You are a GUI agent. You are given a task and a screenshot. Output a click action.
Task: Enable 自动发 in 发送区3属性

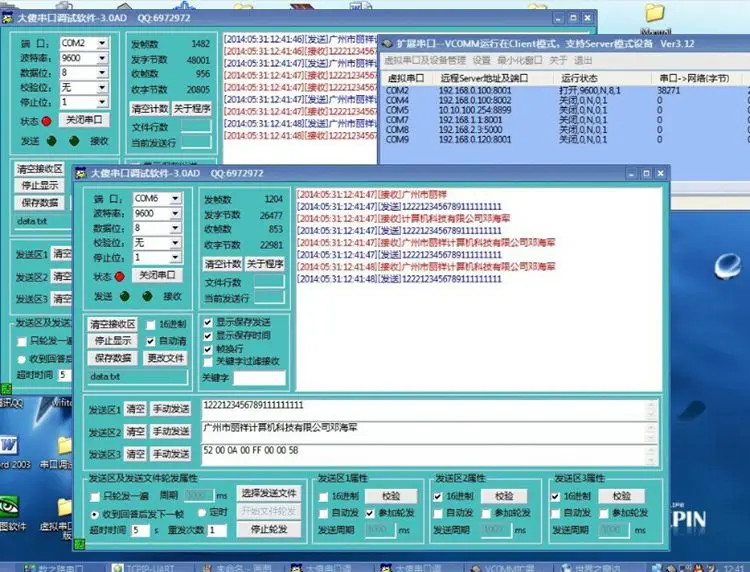pos(555,514)
